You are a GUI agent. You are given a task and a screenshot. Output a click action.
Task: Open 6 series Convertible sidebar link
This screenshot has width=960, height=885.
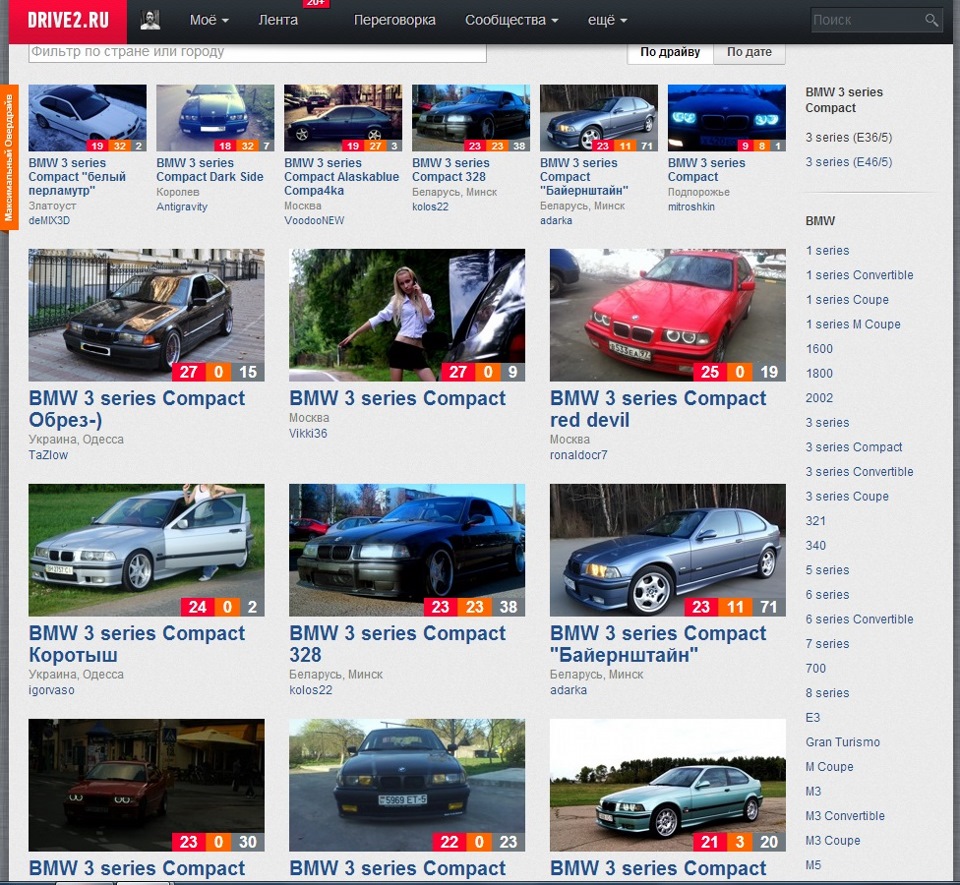(x=859, y=619)
